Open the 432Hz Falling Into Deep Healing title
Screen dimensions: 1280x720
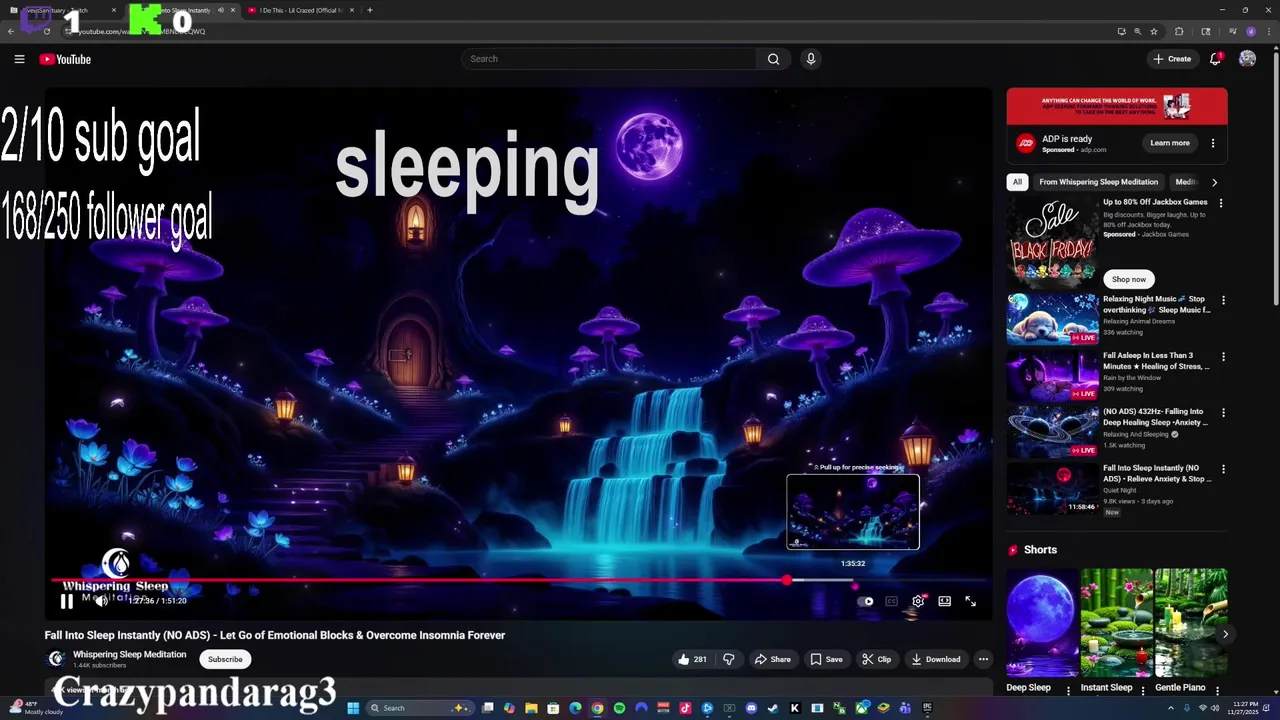pos(1155,417)
